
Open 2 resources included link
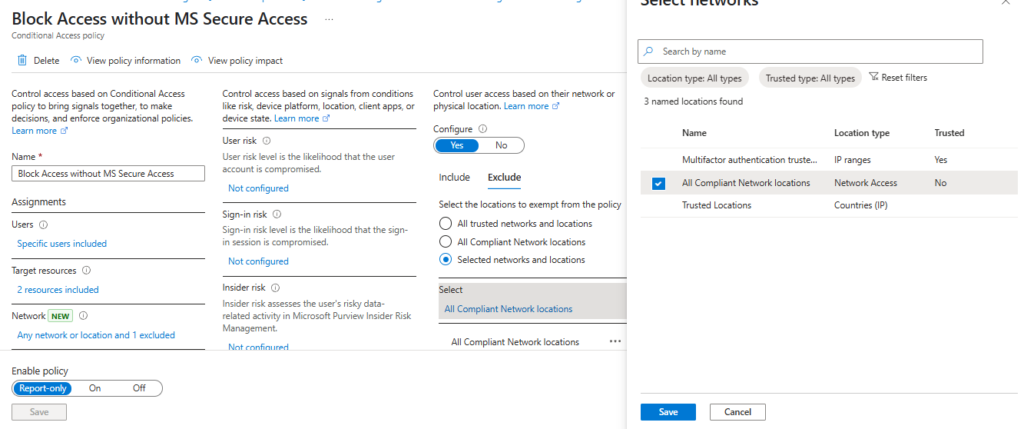click(x=58, y=289)
